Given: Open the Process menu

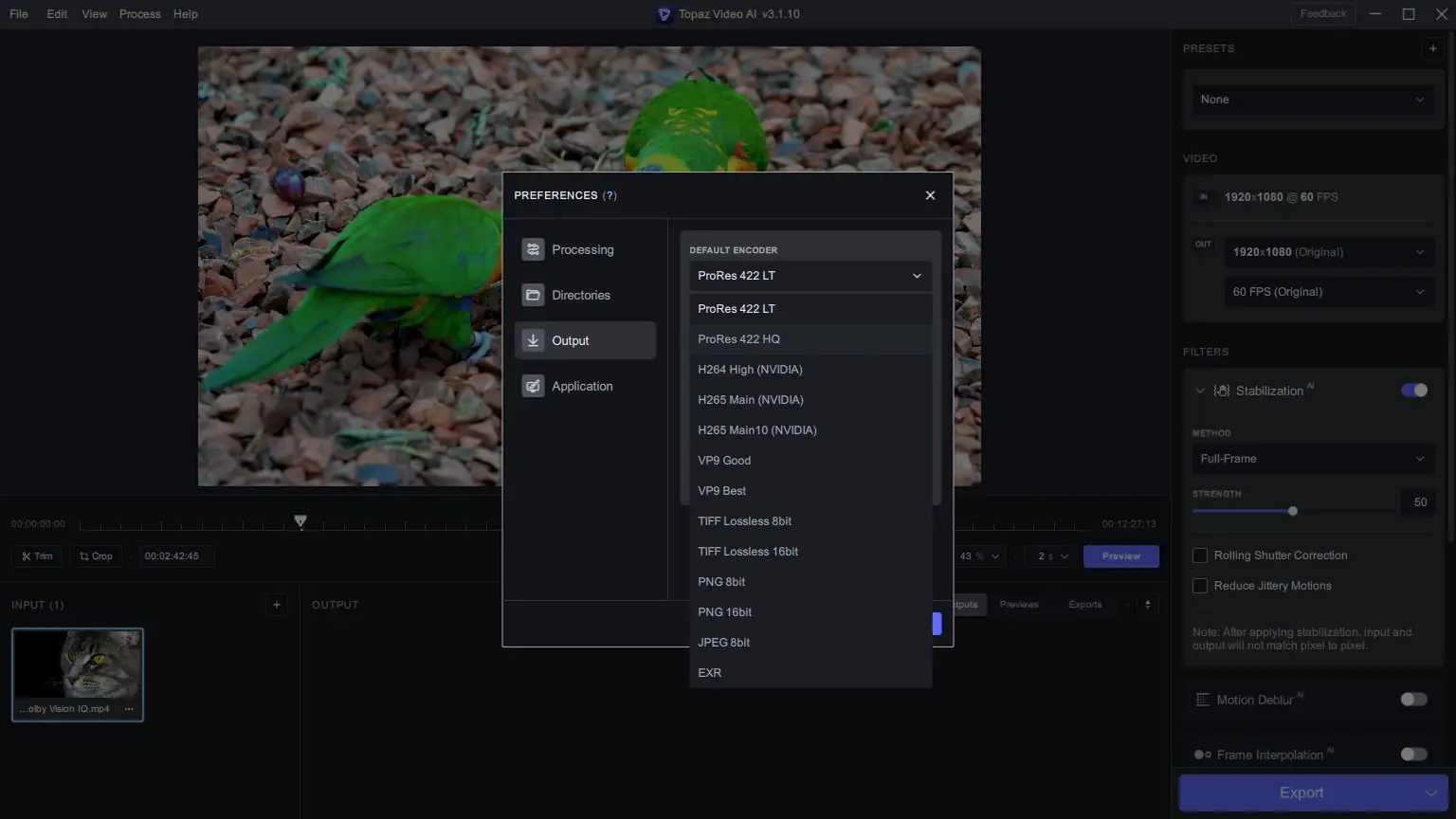Looking at the screenshot, I should (x=140, y=14).
